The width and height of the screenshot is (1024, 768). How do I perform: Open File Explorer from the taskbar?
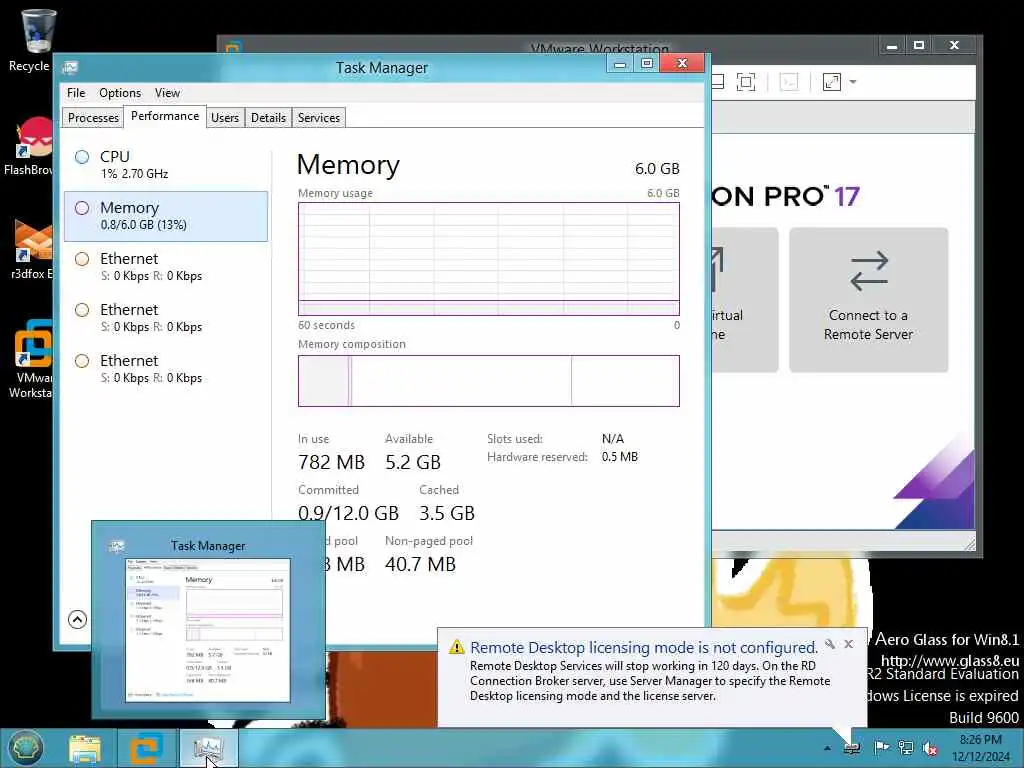click(x=85, y=748)
